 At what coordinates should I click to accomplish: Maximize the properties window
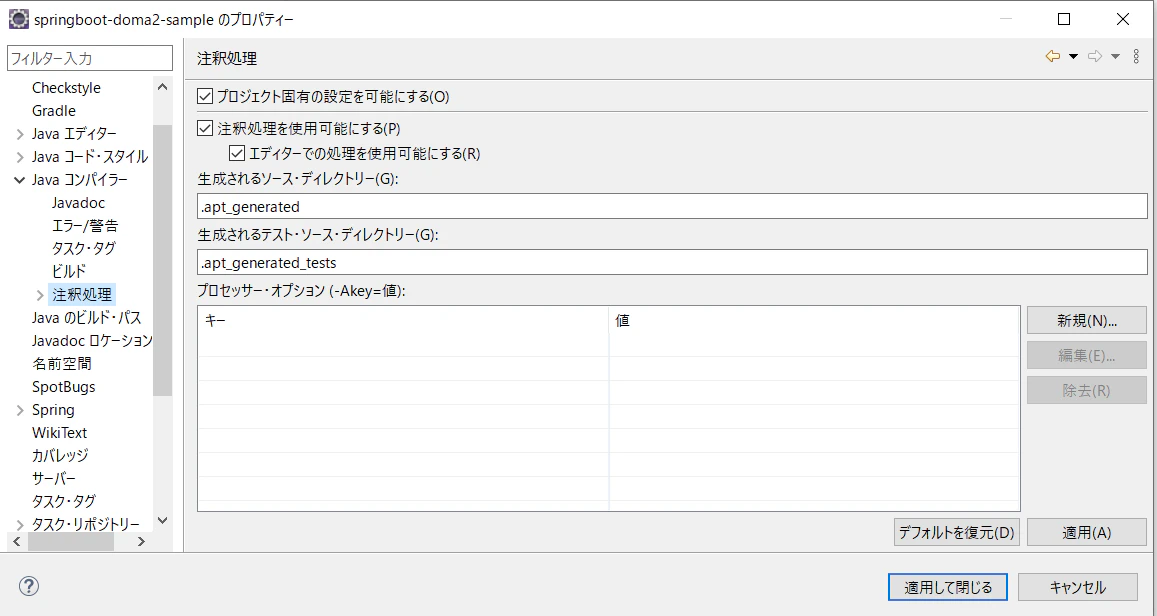(x=1064, y=19)
